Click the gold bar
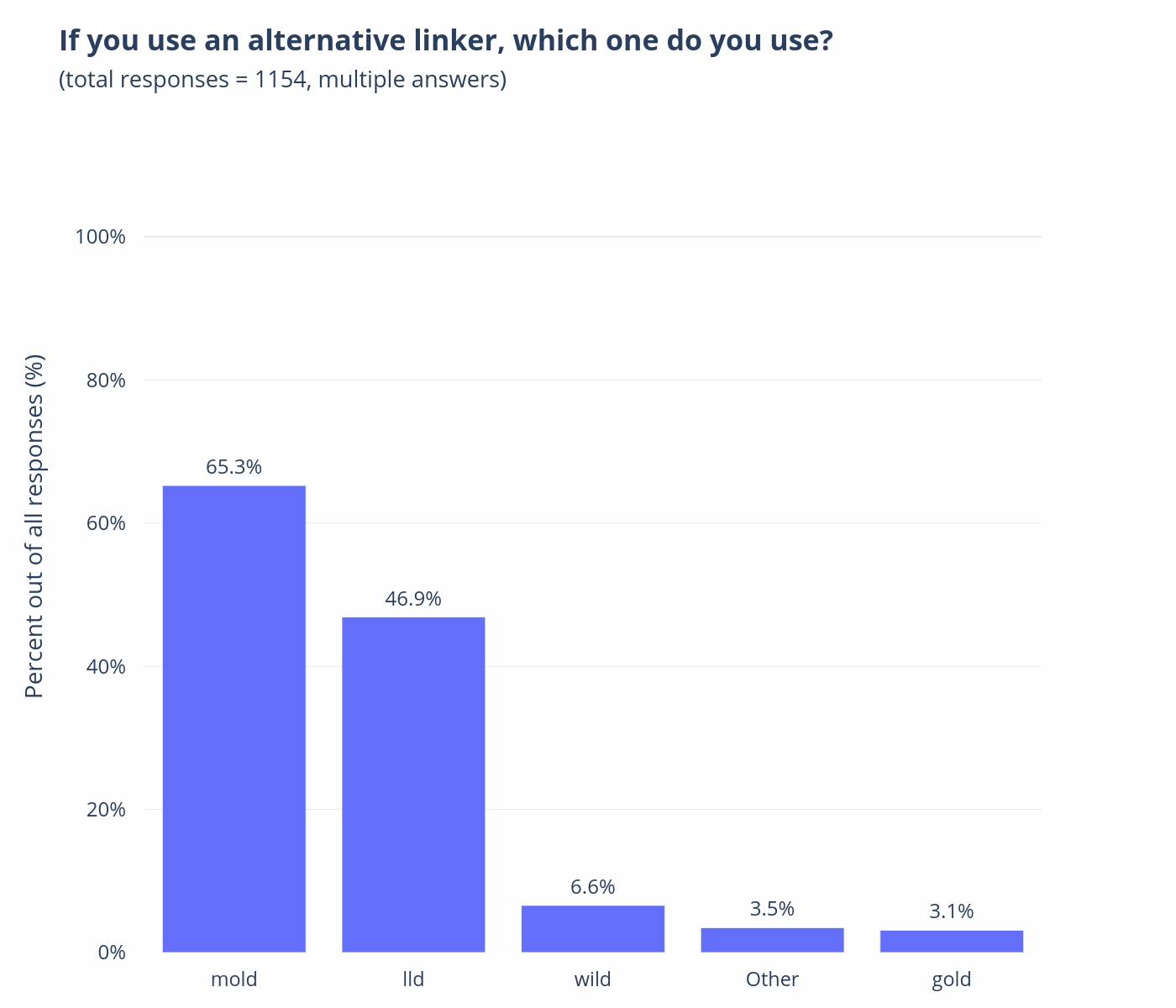 click(x=952, y=941)
